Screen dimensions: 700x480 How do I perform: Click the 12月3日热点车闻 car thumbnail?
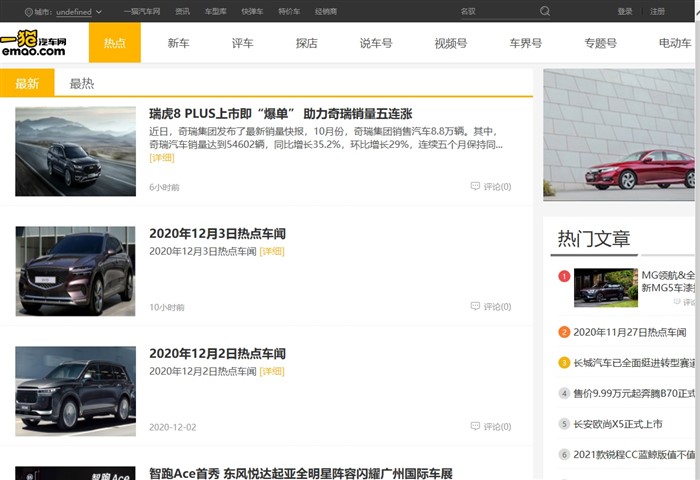click(x=75, y=271)
